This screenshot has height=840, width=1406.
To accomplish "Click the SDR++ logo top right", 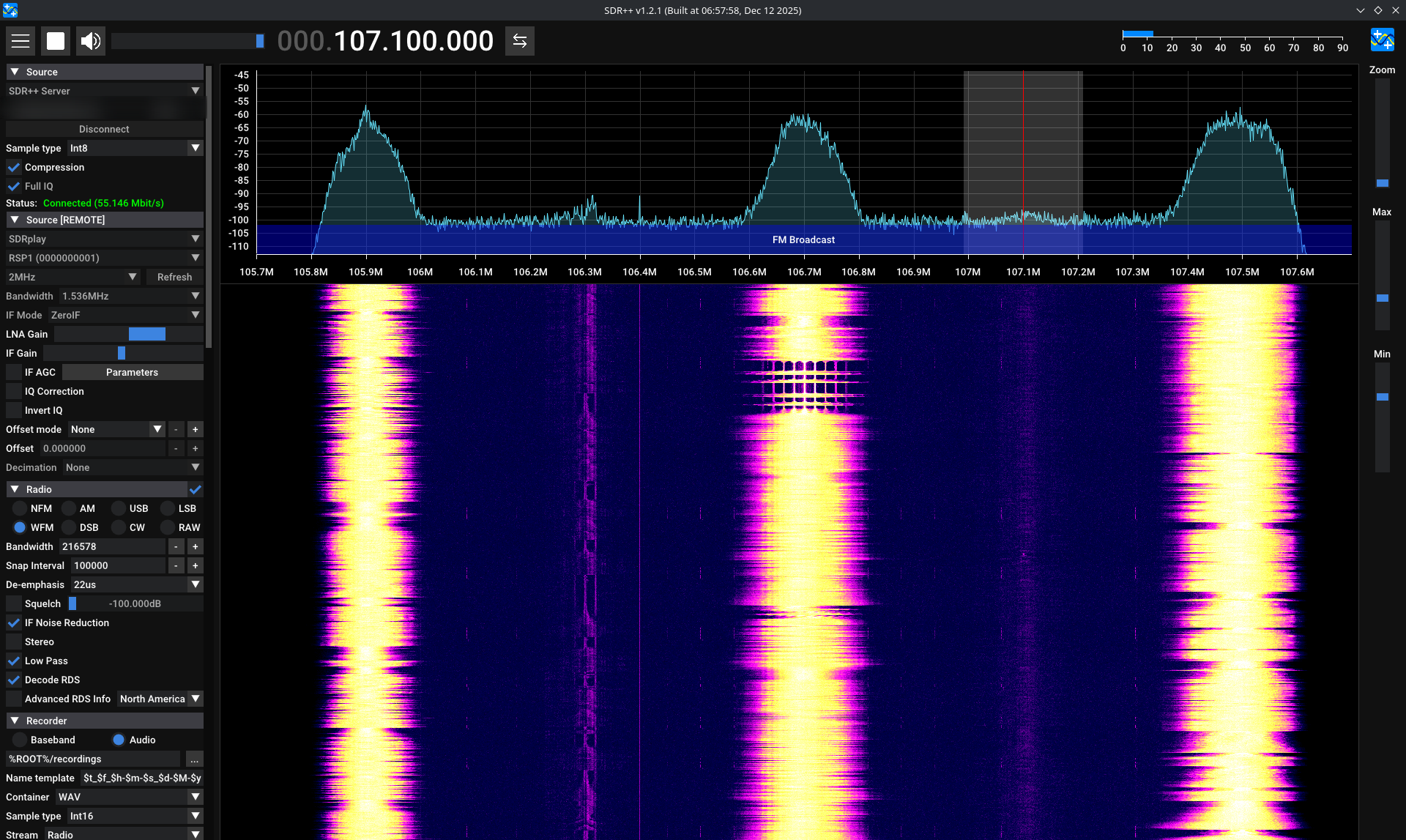I will 1382,40.
